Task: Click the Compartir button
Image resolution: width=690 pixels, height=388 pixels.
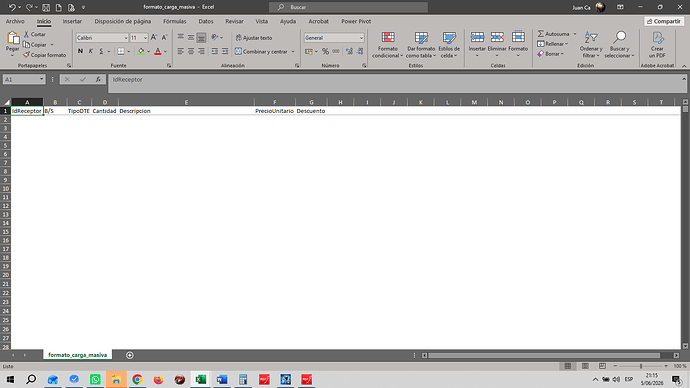Action: tap(664, 22)
